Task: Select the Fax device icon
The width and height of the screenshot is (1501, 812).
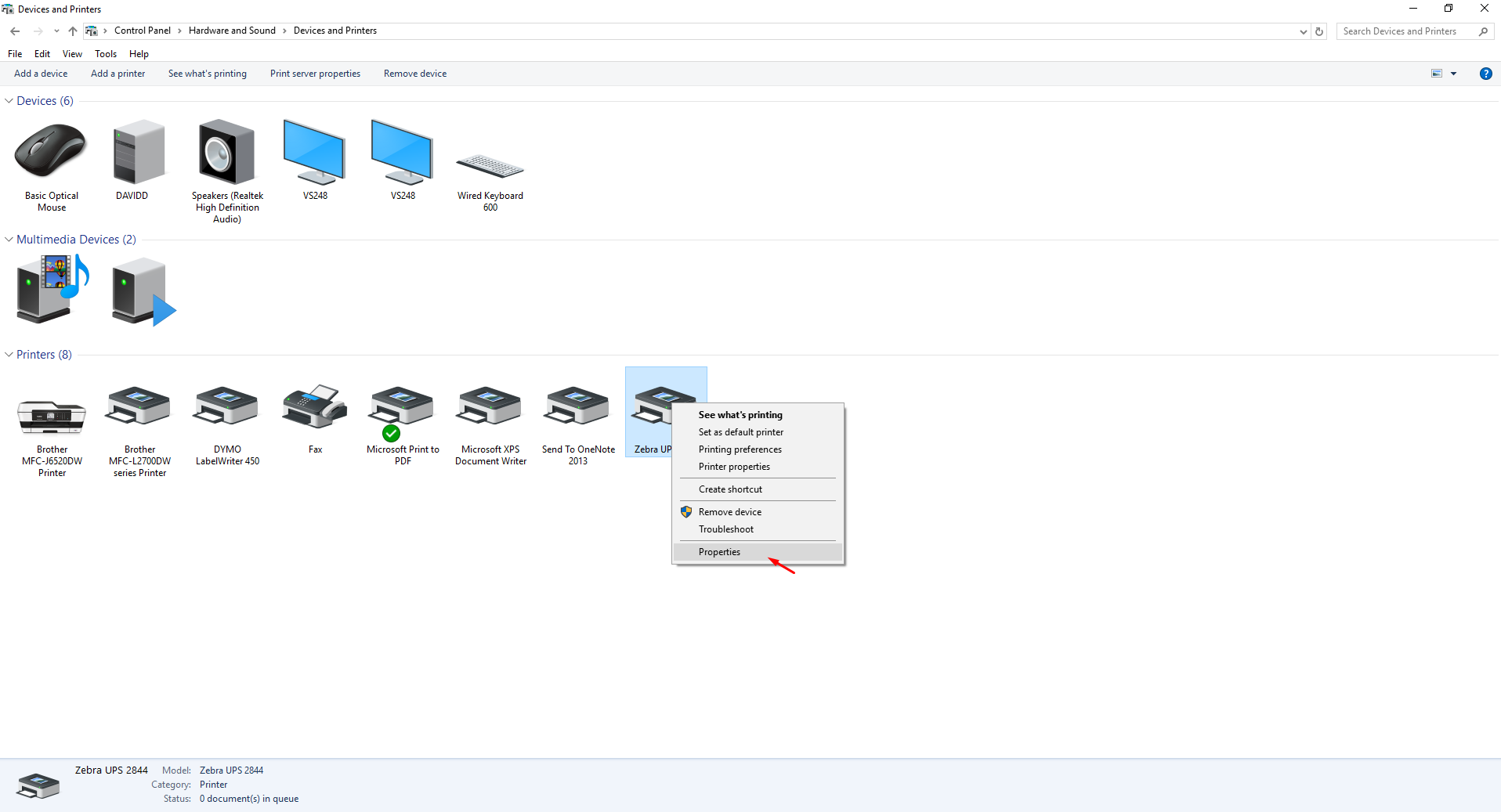Action: coord(314,406)
